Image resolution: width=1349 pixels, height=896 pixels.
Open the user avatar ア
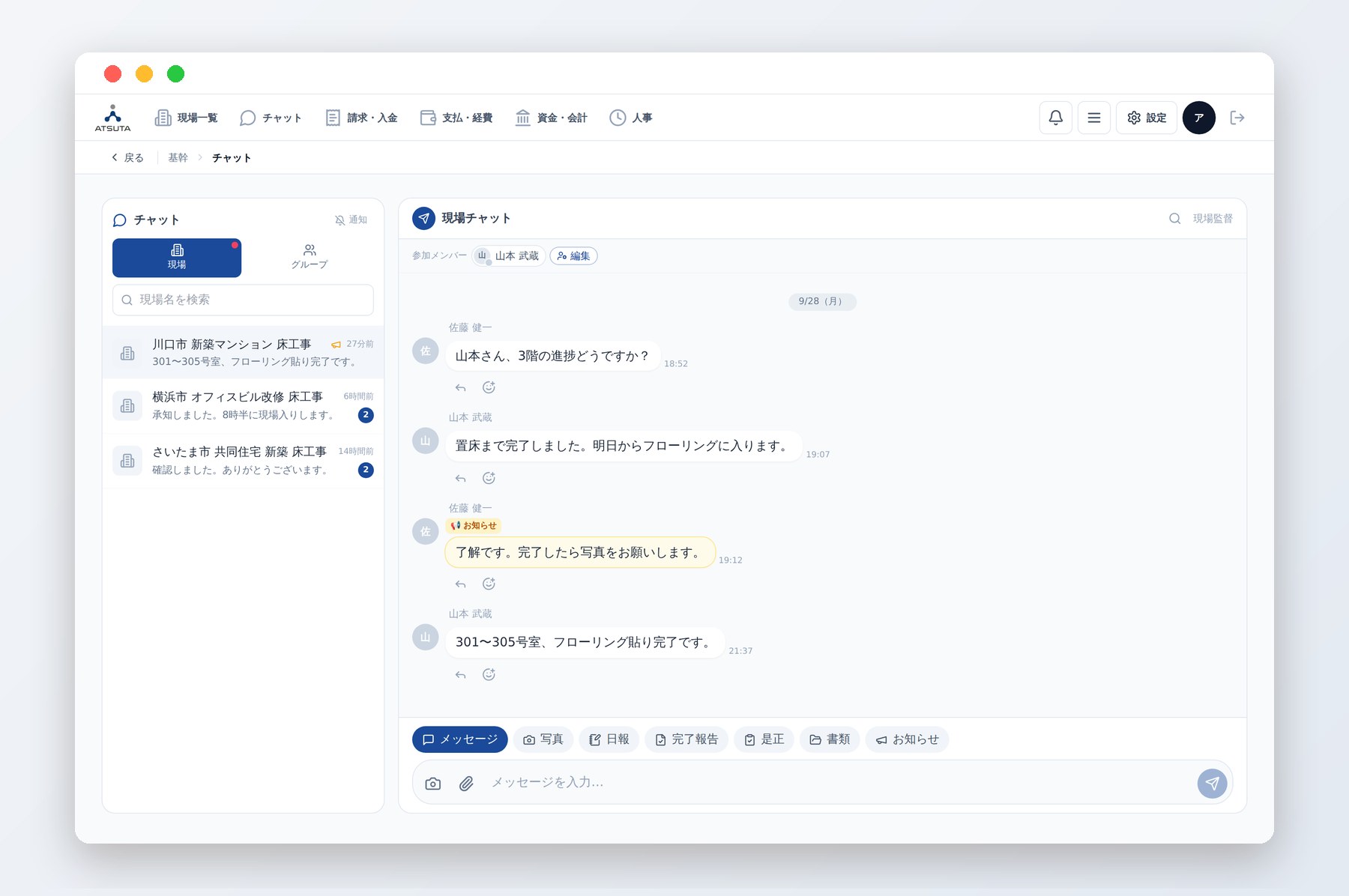click(1198, 118)
